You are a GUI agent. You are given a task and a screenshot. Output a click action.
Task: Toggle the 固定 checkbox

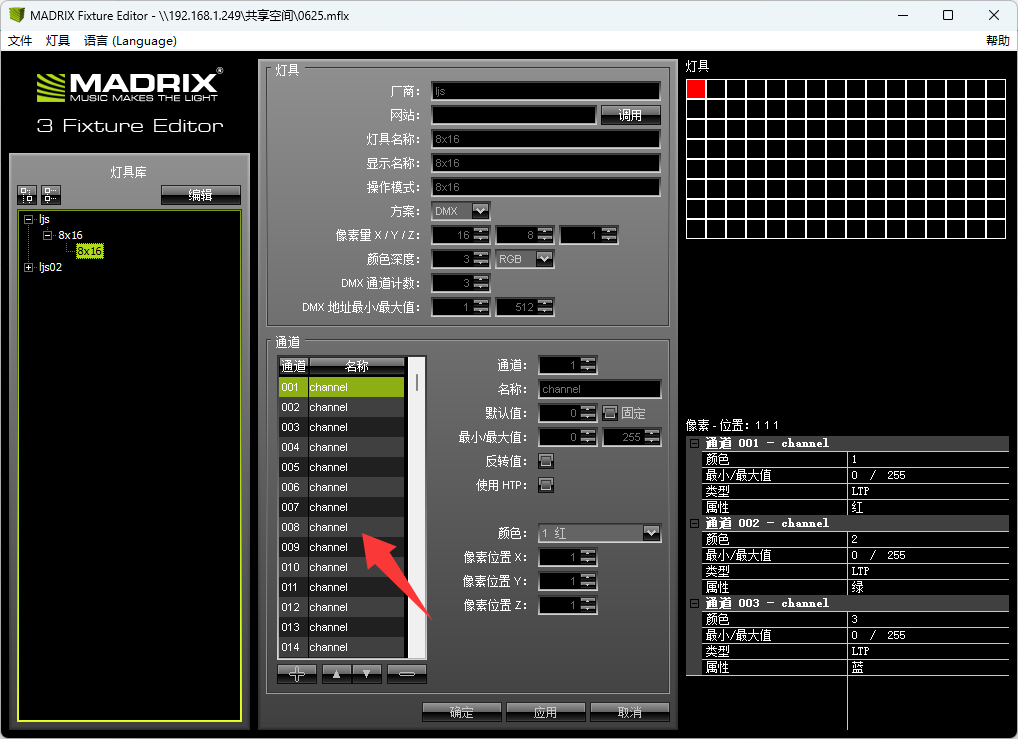click(610, 413)
